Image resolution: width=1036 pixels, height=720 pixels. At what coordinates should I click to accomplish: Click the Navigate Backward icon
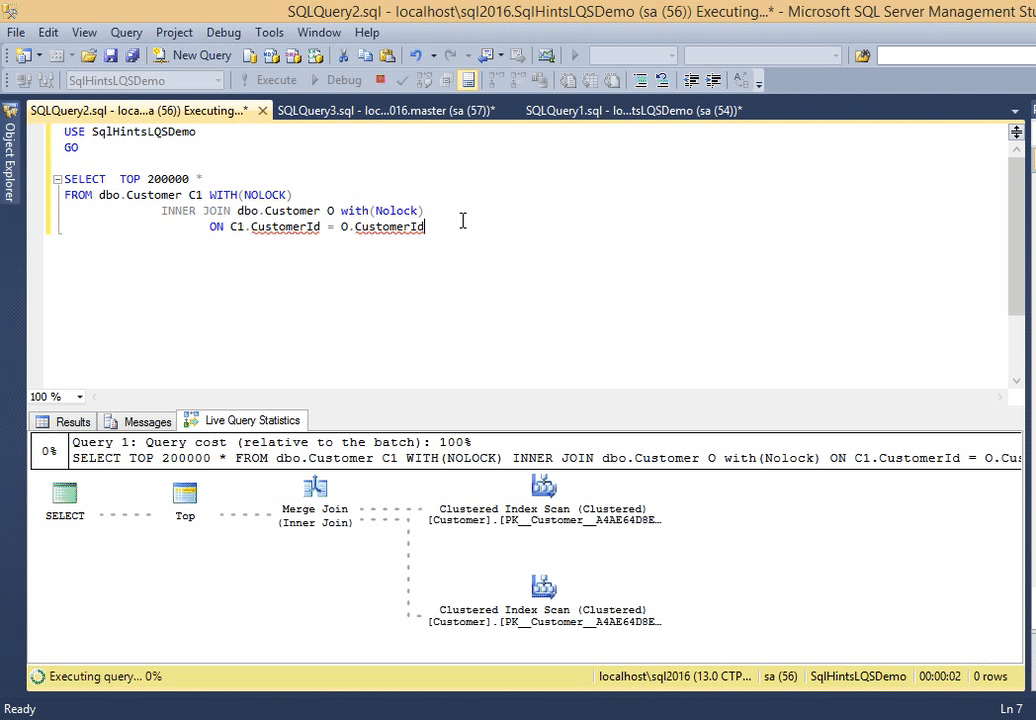tap(486, 55)
